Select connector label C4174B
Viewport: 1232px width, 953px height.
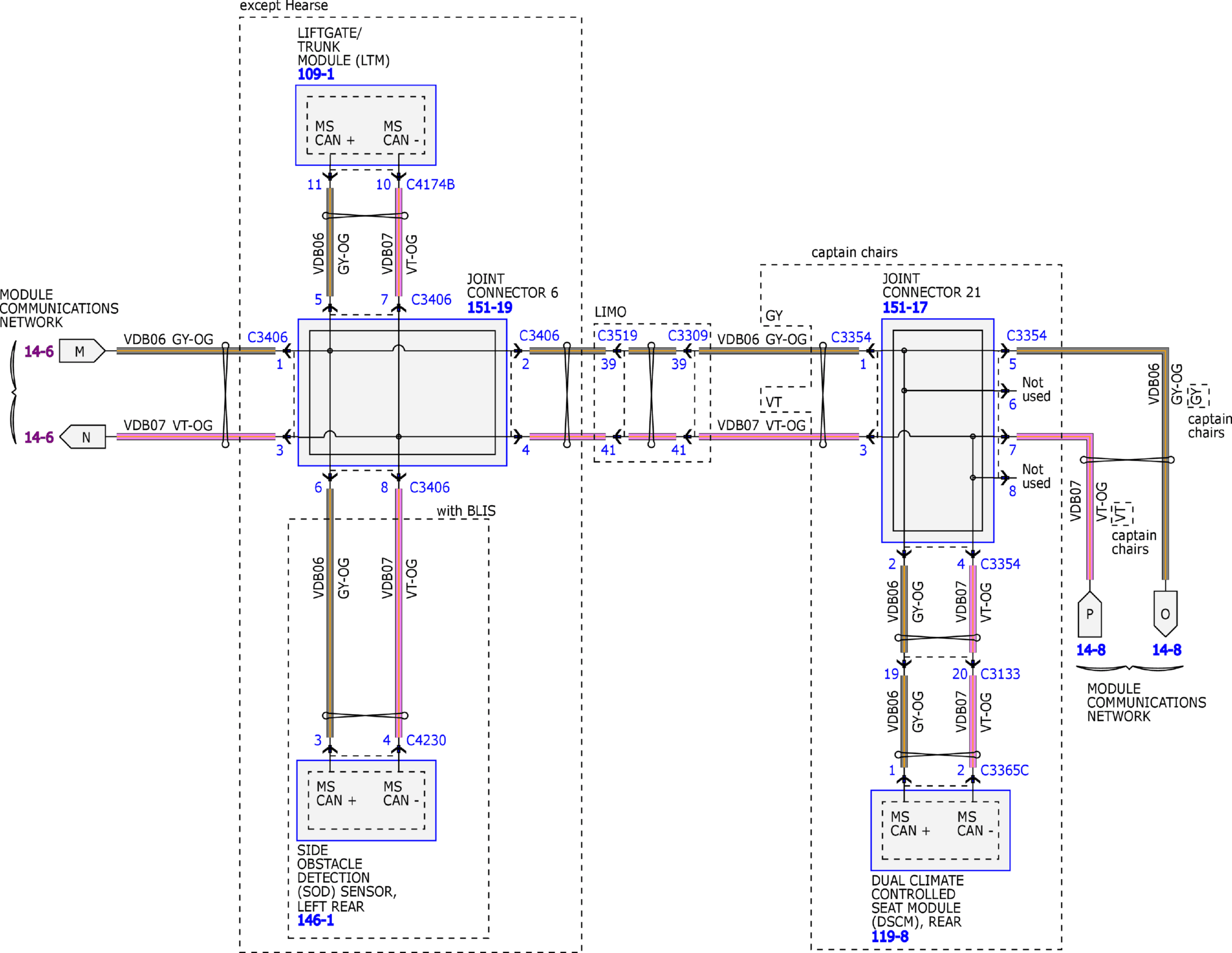pyautogui.click(x=430, y=185)
